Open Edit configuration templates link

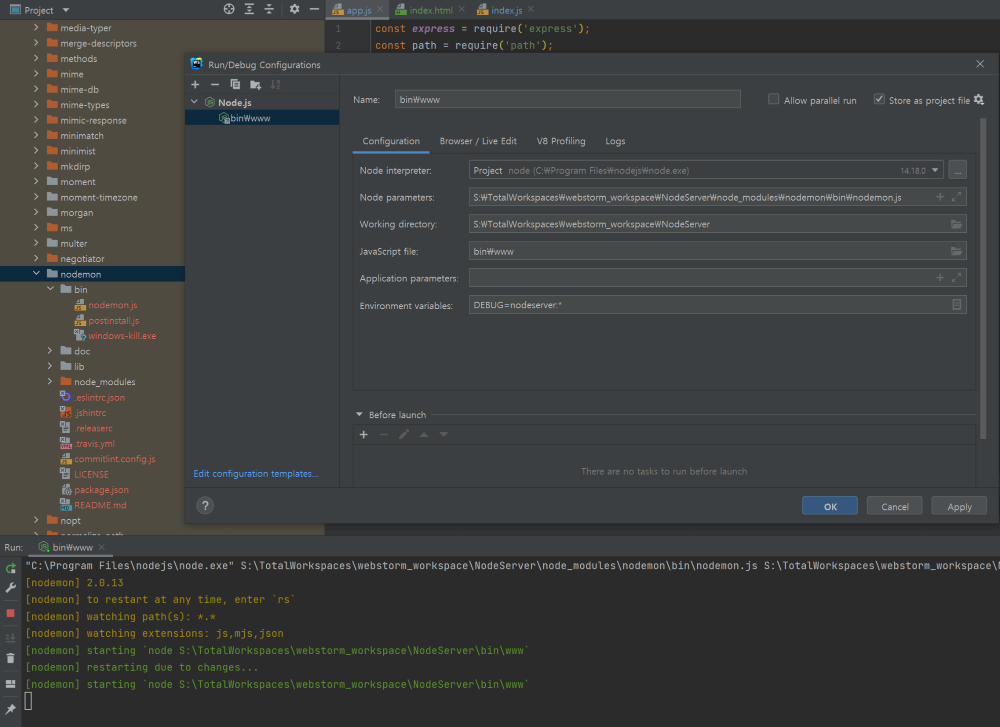click(256, 473)
